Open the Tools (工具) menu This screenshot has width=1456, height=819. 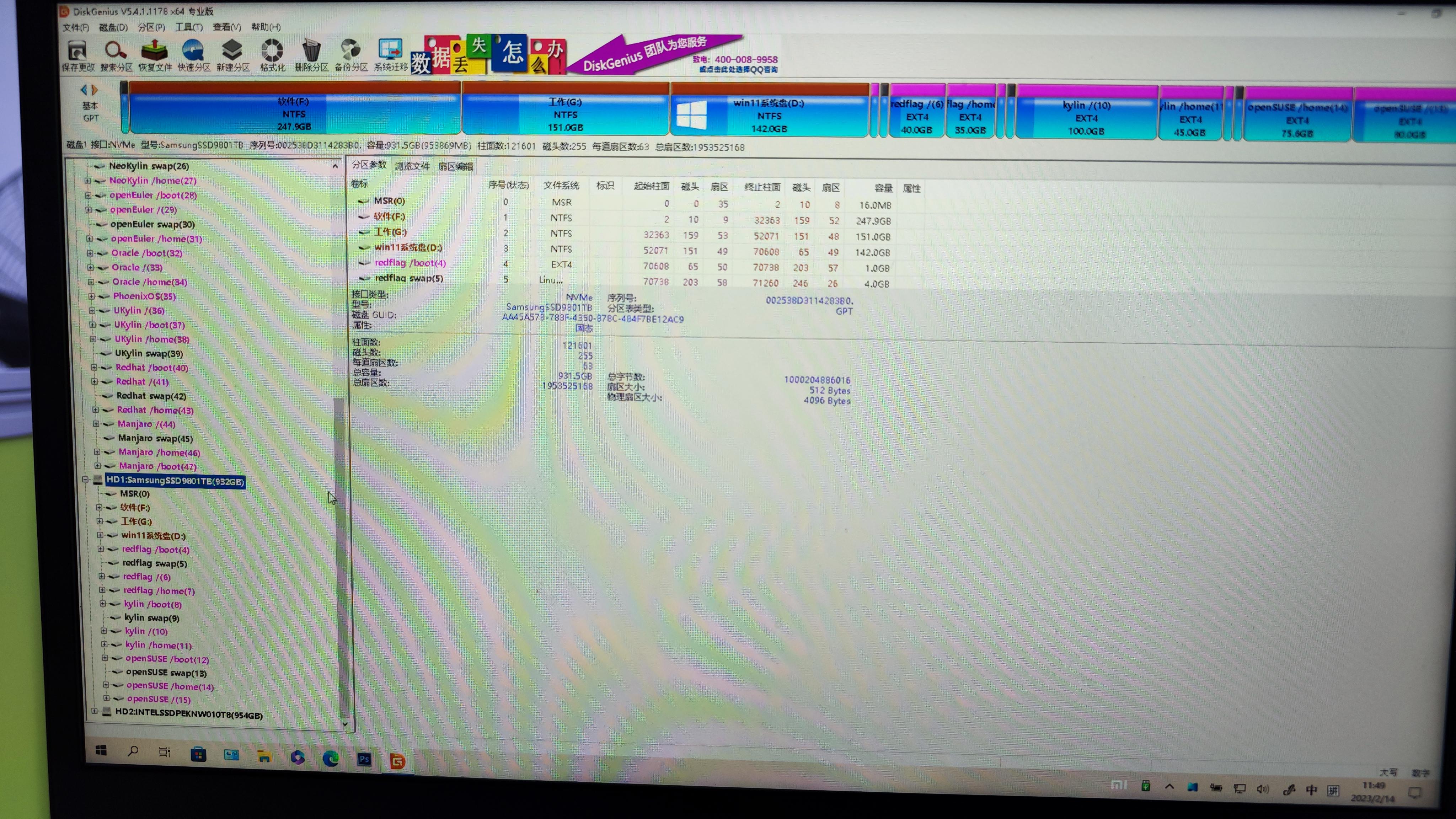[189, 27]
